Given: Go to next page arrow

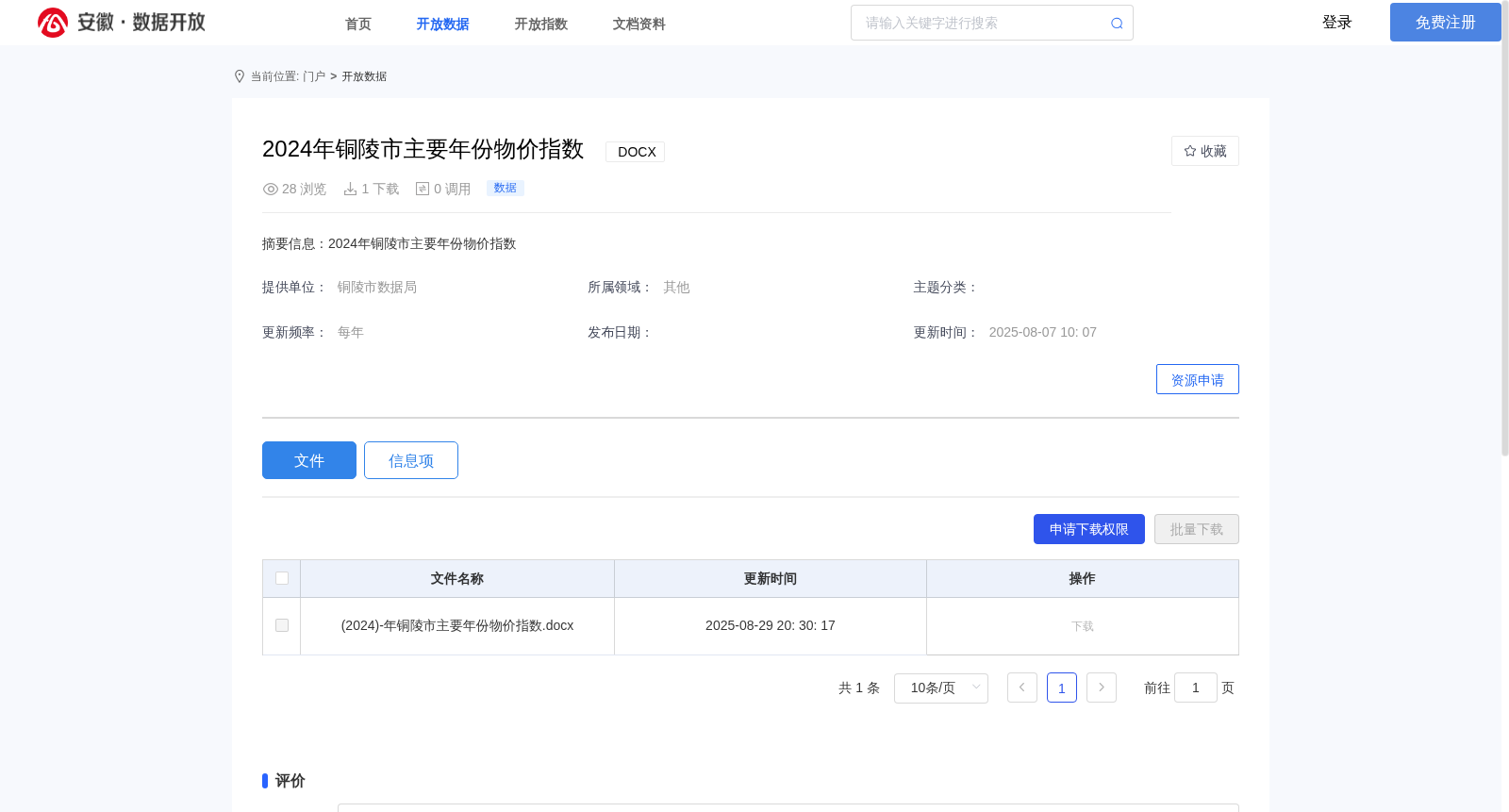Looking at the screenshot, I should click(x=1102, y=688).
